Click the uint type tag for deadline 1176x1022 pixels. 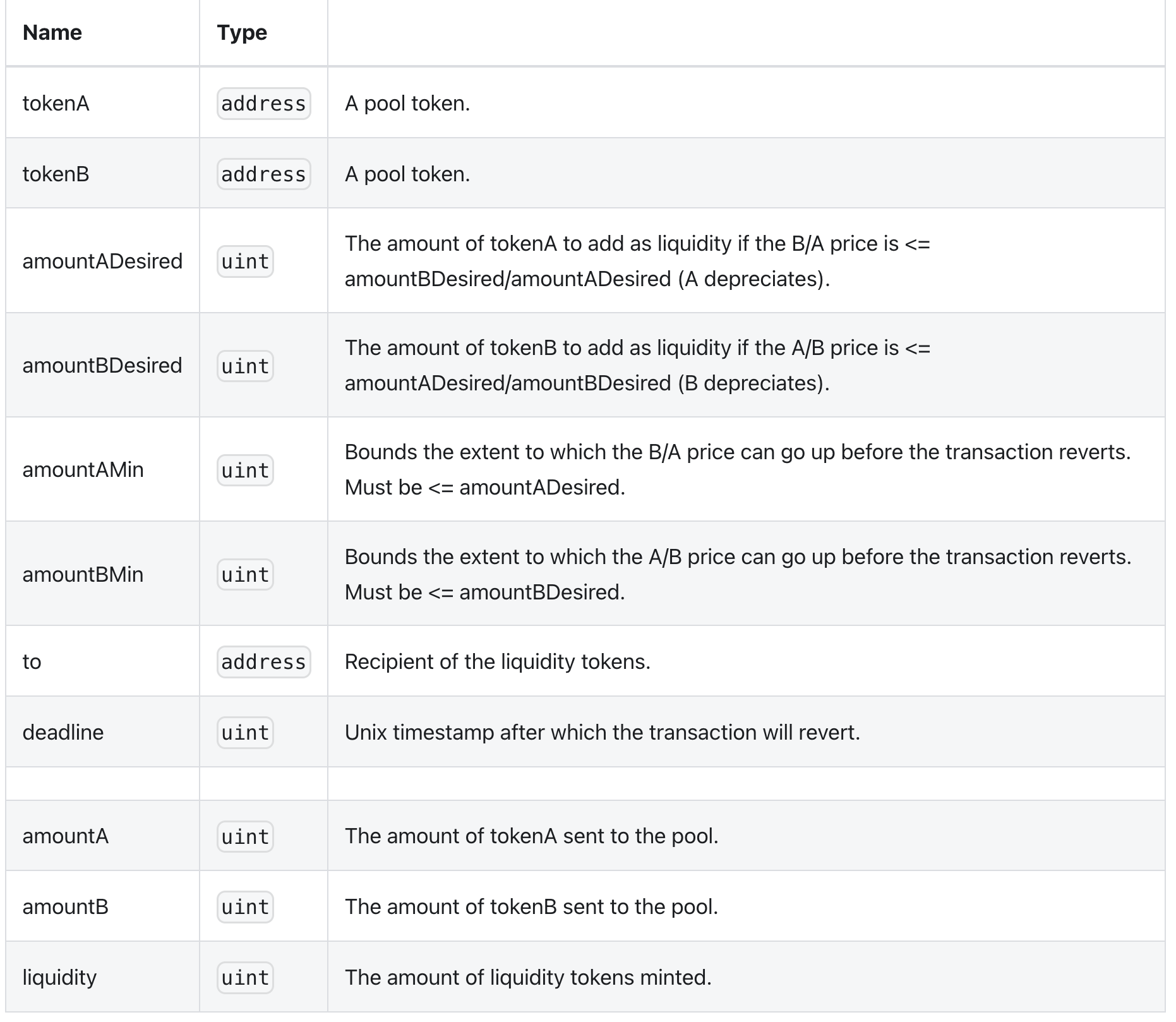(245, 733)
